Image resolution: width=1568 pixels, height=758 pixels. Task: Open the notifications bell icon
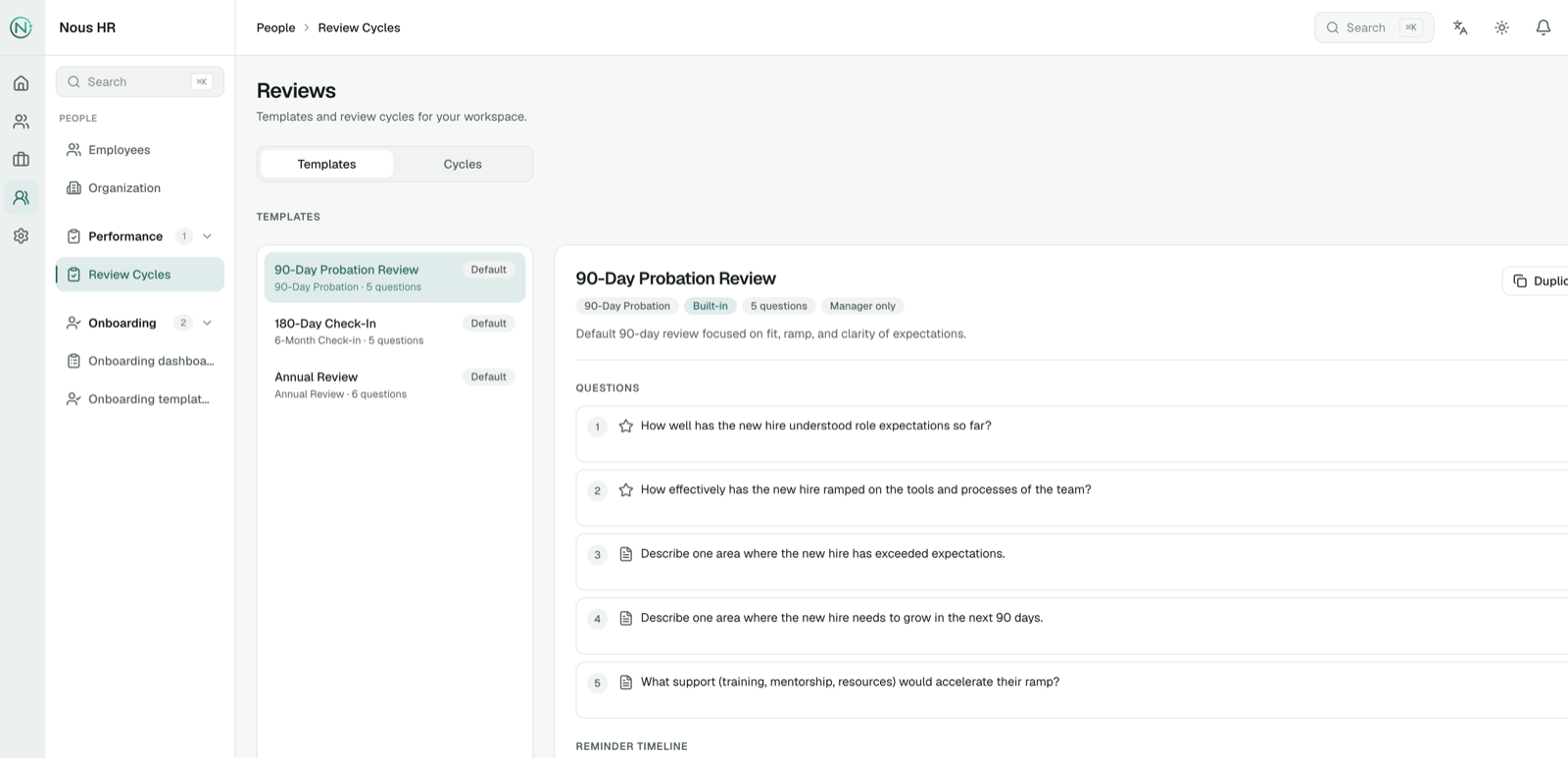click(x=1543, y=27)
